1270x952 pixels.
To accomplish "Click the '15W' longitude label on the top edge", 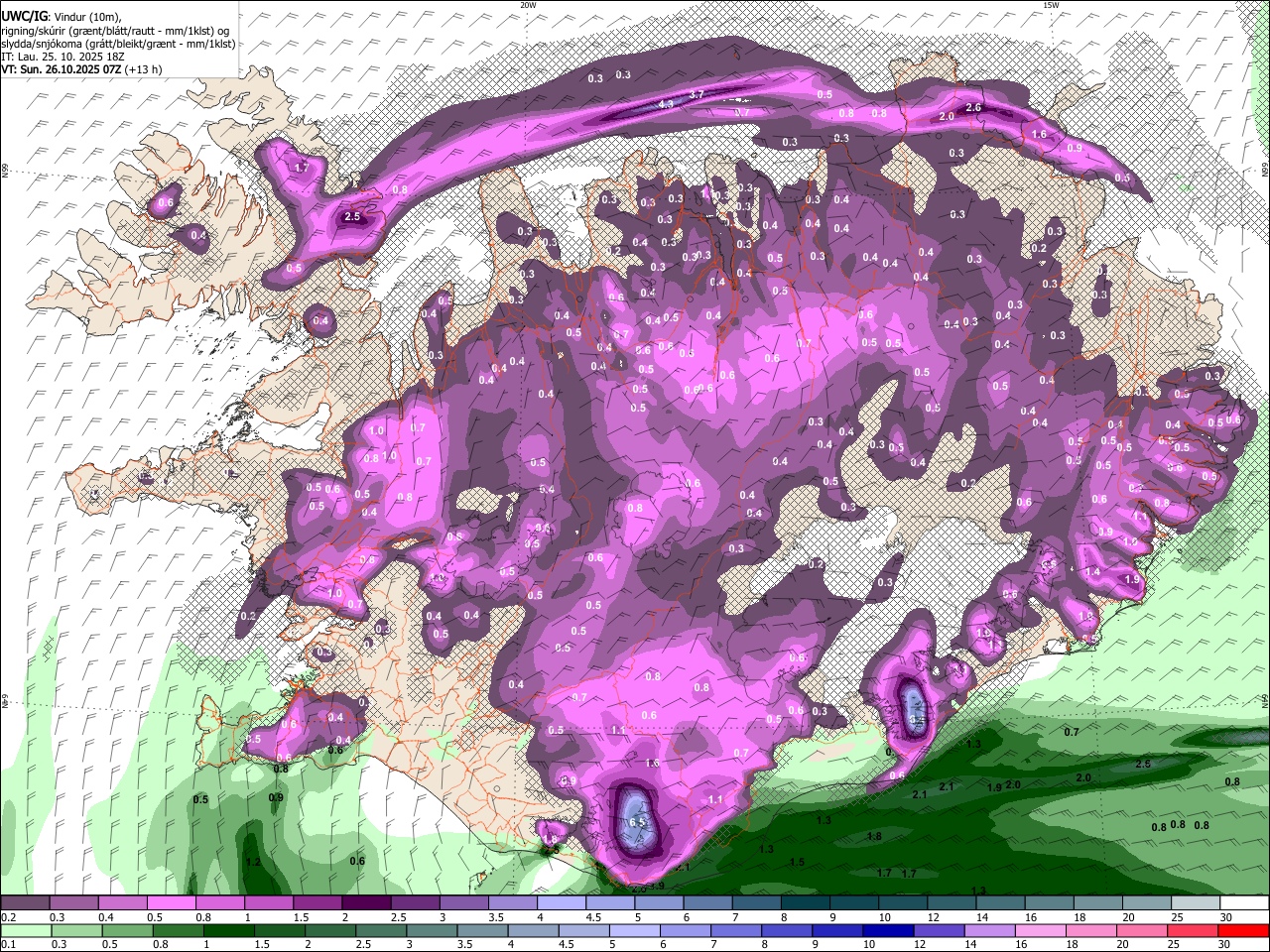I will [1051, 5].
